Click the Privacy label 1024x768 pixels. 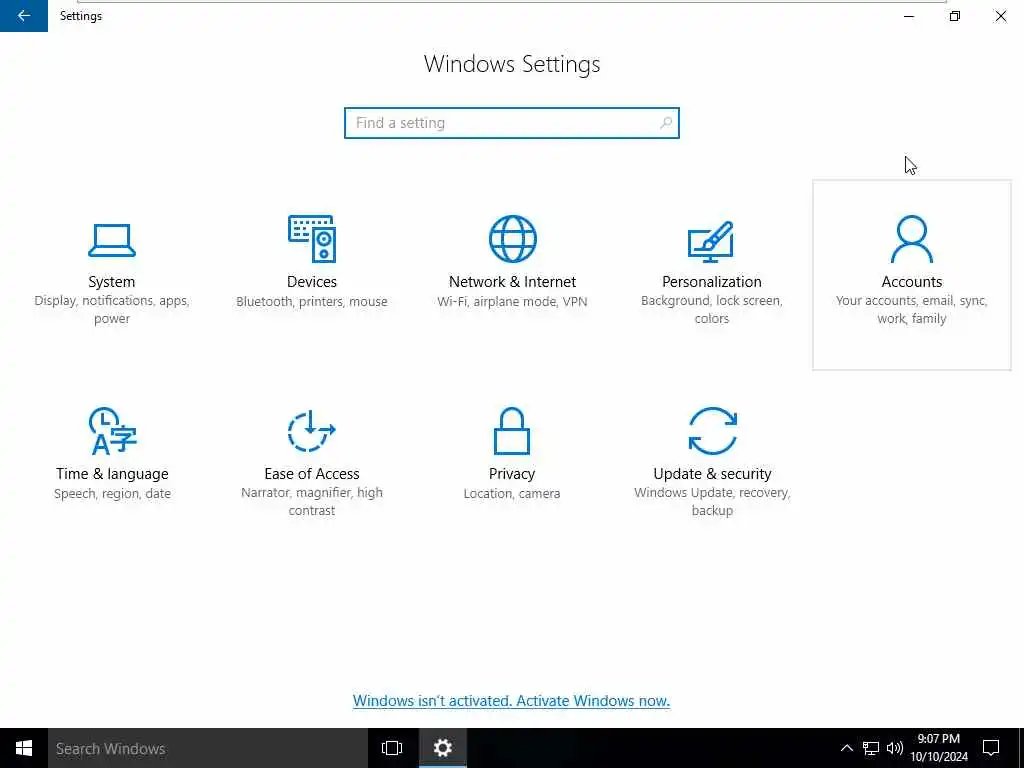[512, 473]
